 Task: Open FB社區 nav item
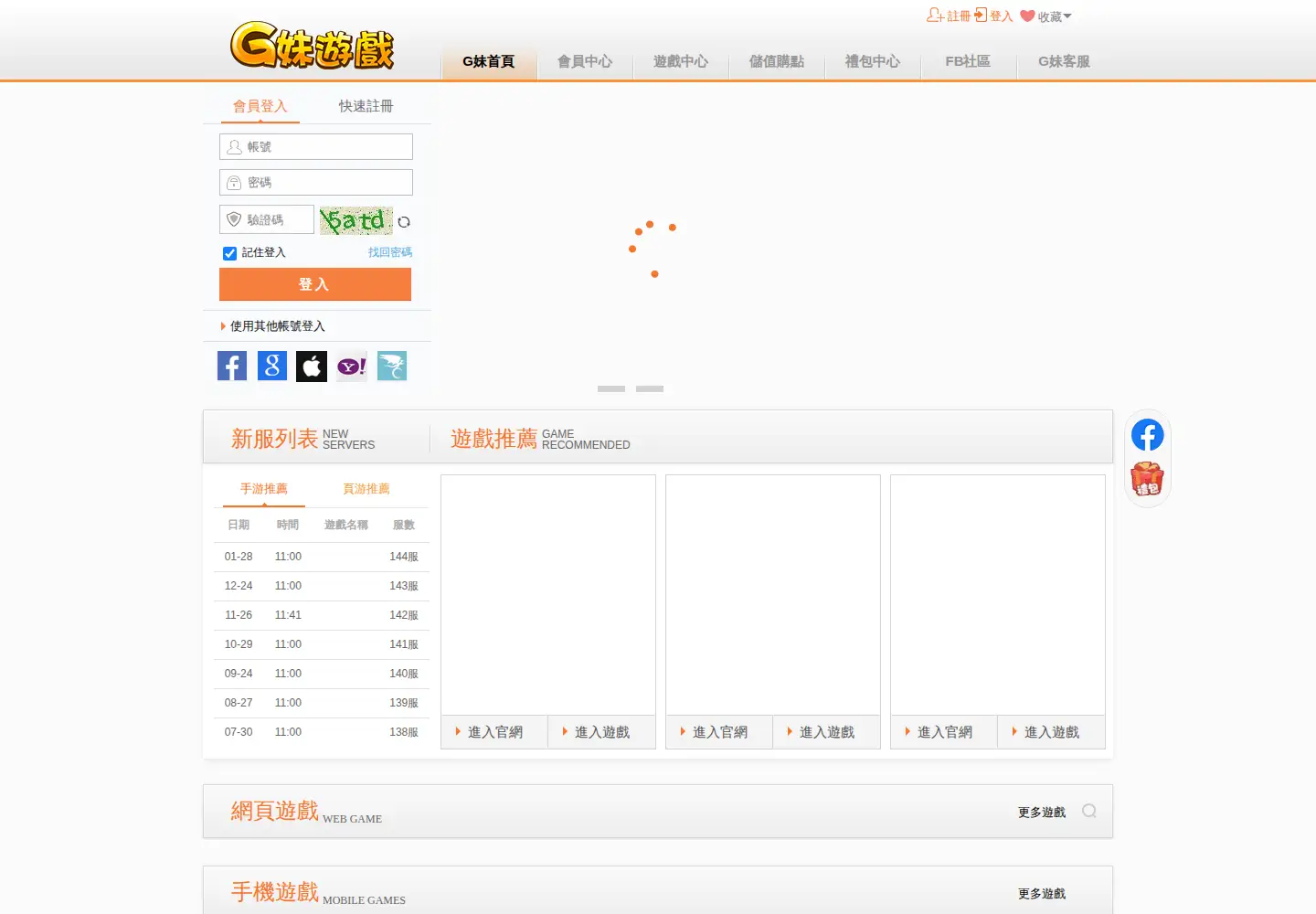968,61
